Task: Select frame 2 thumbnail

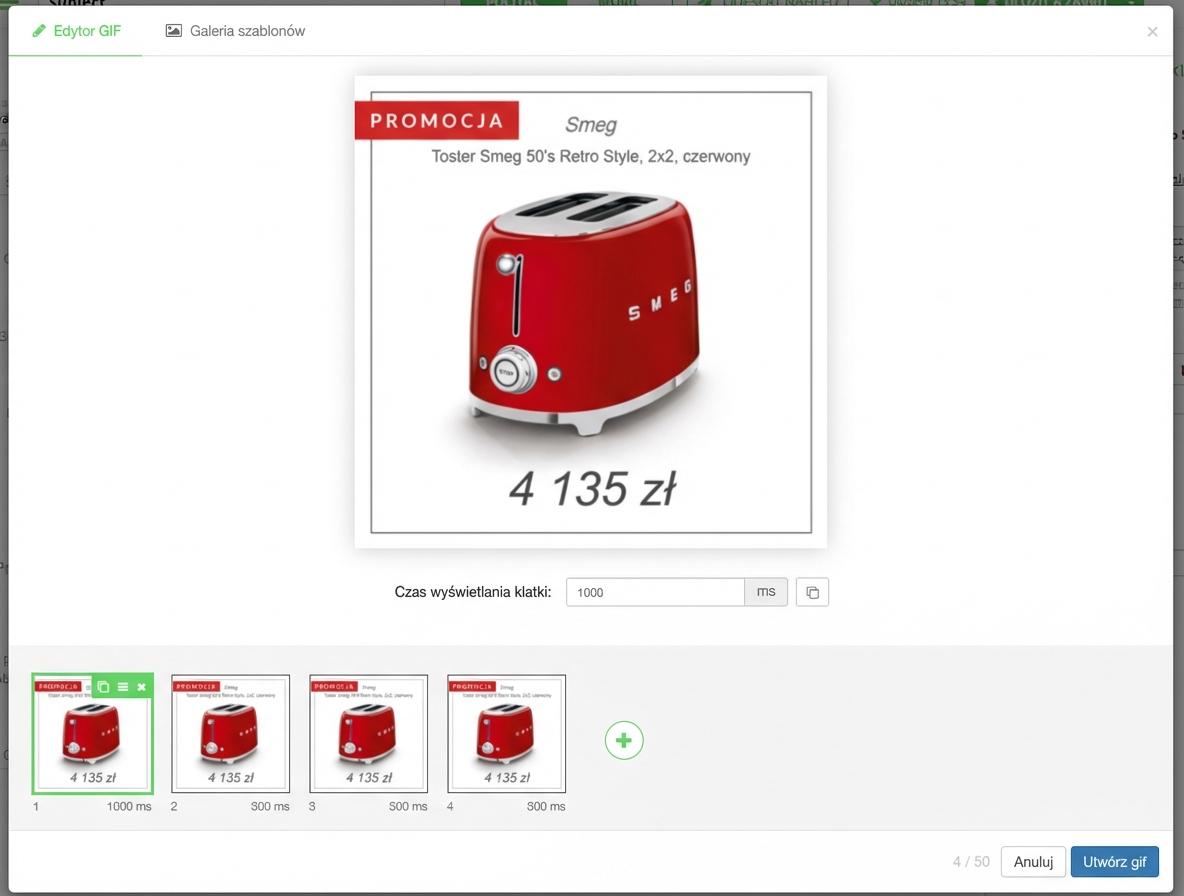Action: 230,734
